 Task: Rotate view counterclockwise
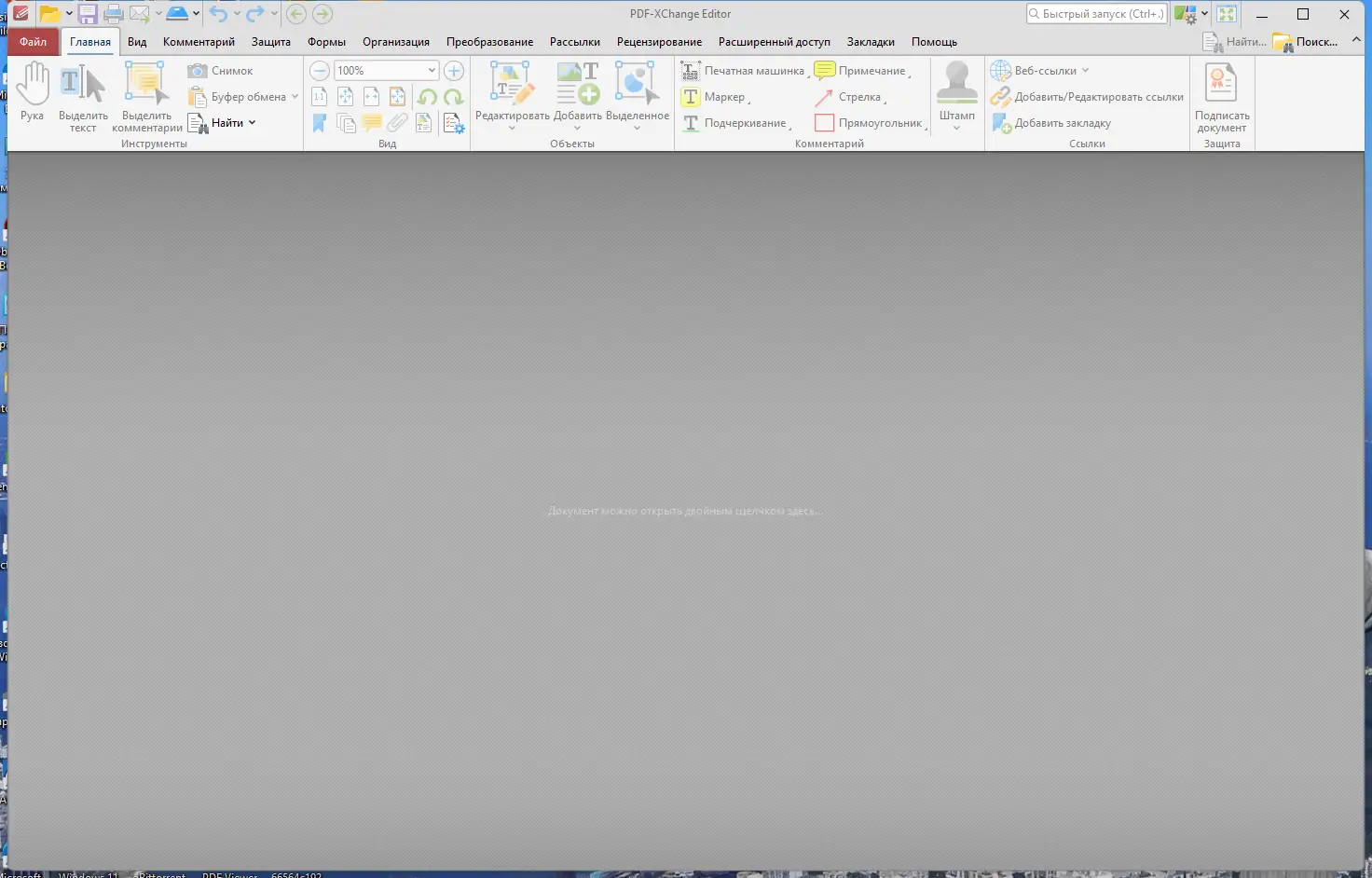[427, 97]
